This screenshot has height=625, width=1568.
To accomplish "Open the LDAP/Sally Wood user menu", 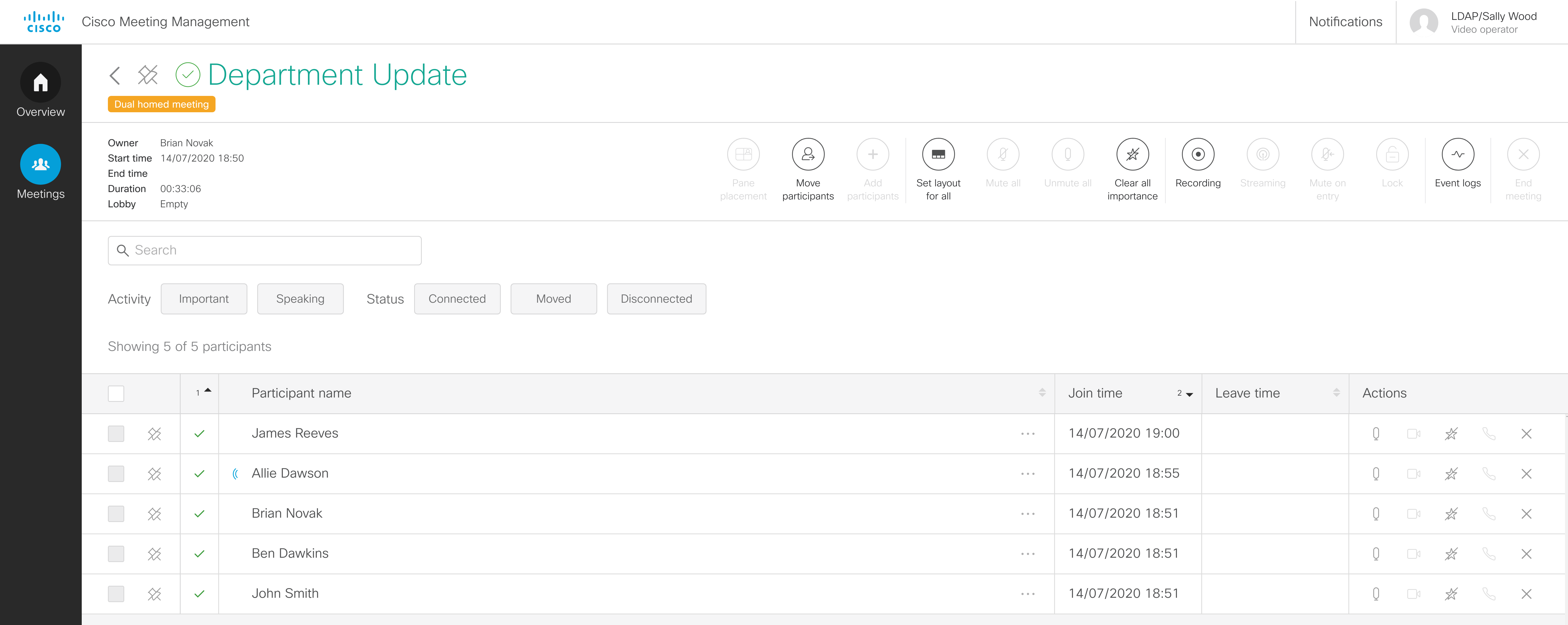I will click(1493, 23).
